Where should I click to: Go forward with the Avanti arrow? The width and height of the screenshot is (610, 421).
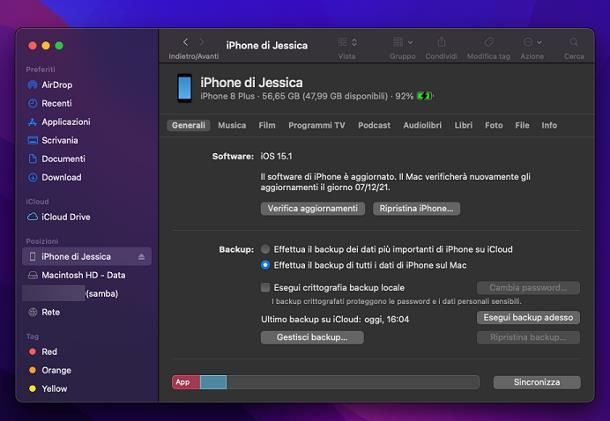(x=202, y=42)
